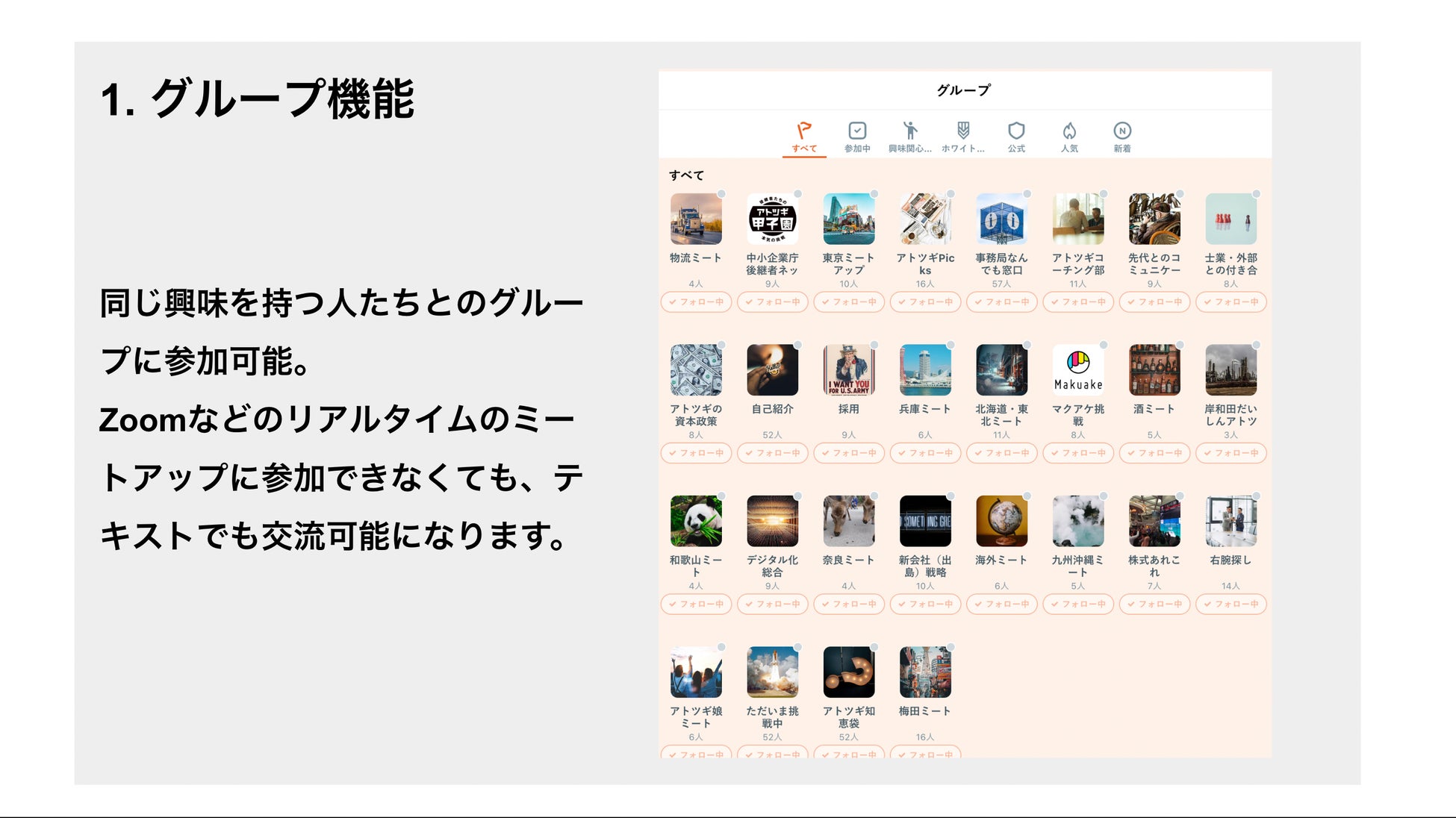Toggle follow for 物流ミート group
1456x818 pixels.
coord(696,302)
